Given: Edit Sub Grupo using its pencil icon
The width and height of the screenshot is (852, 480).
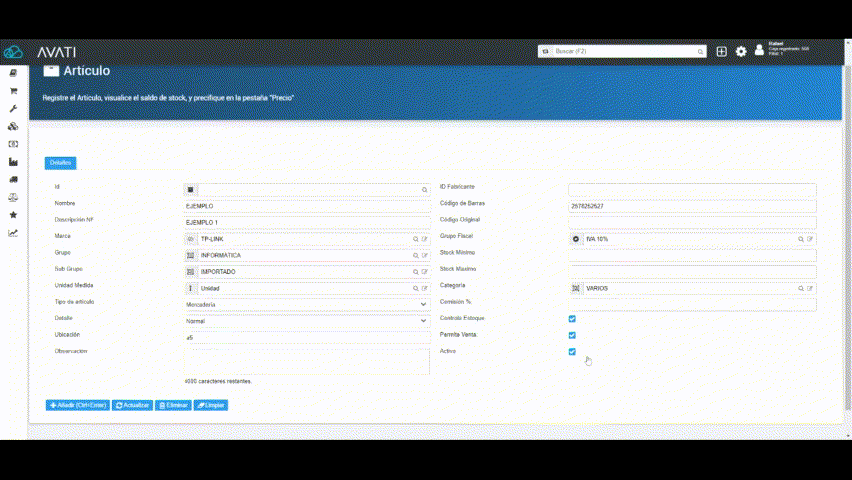Looking at the screenshot, I should coord(424,272).
